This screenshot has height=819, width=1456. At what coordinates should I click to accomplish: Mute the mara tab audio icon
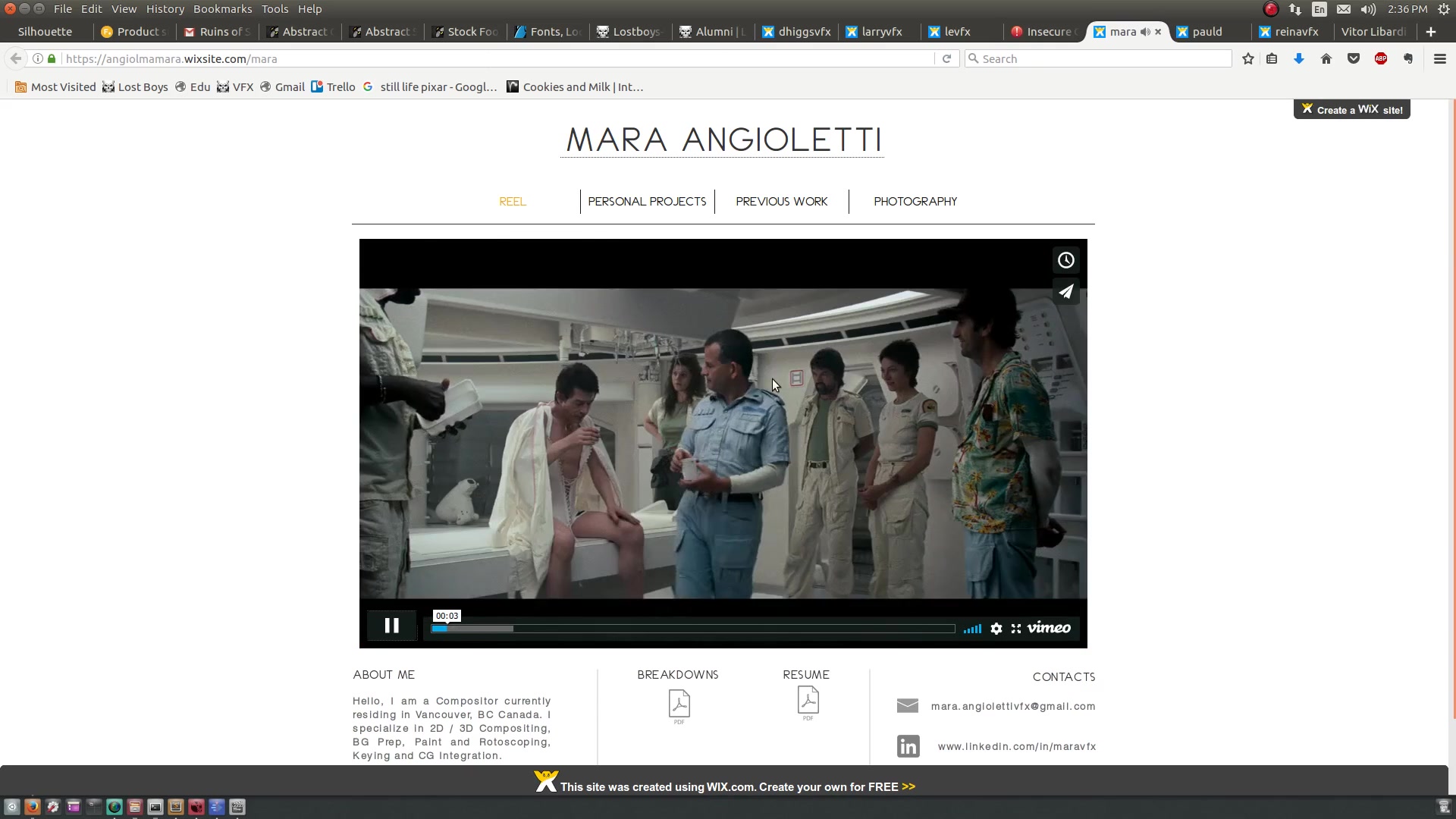[x=1145, y=32]
